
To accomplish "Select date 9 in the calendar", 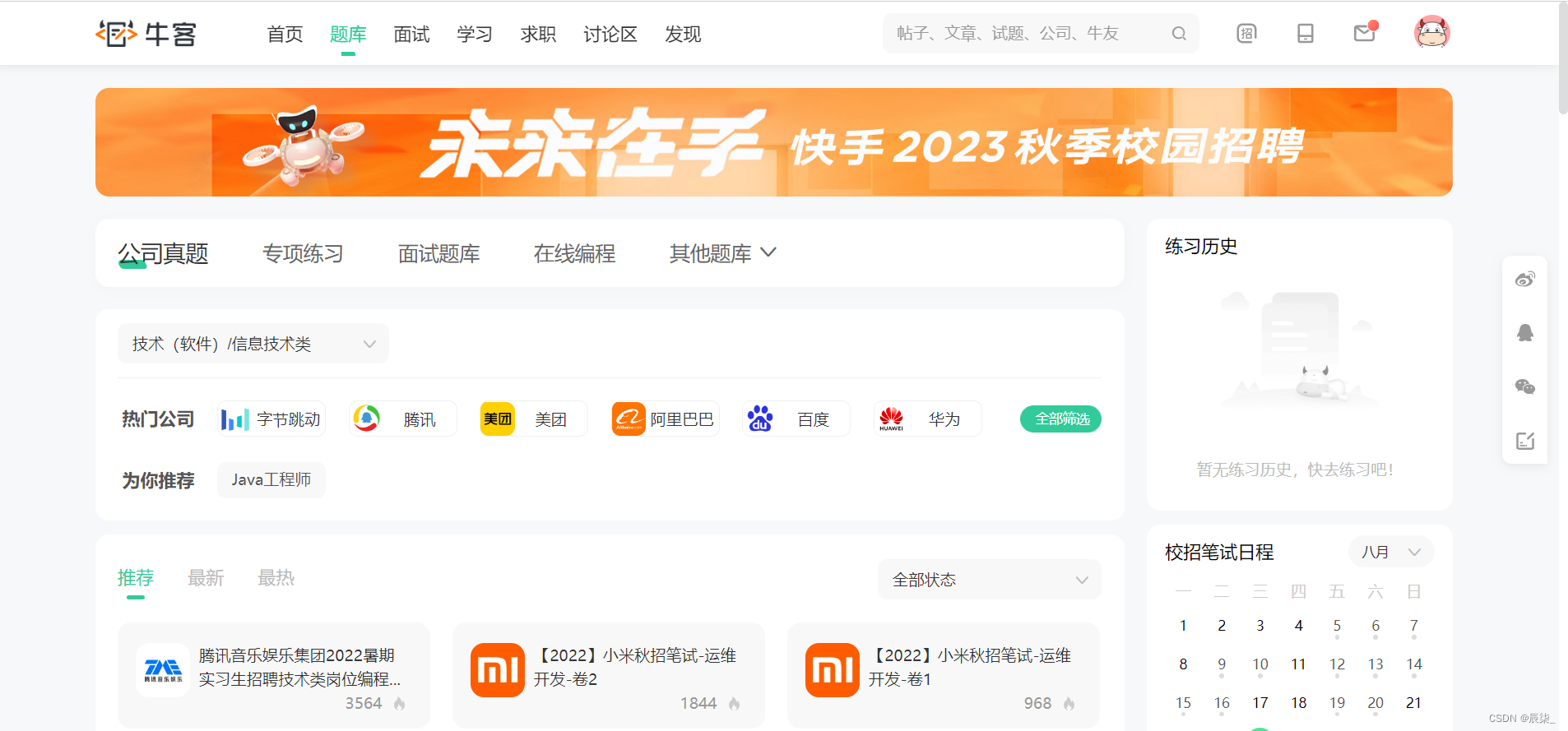I will [1222, 664].
